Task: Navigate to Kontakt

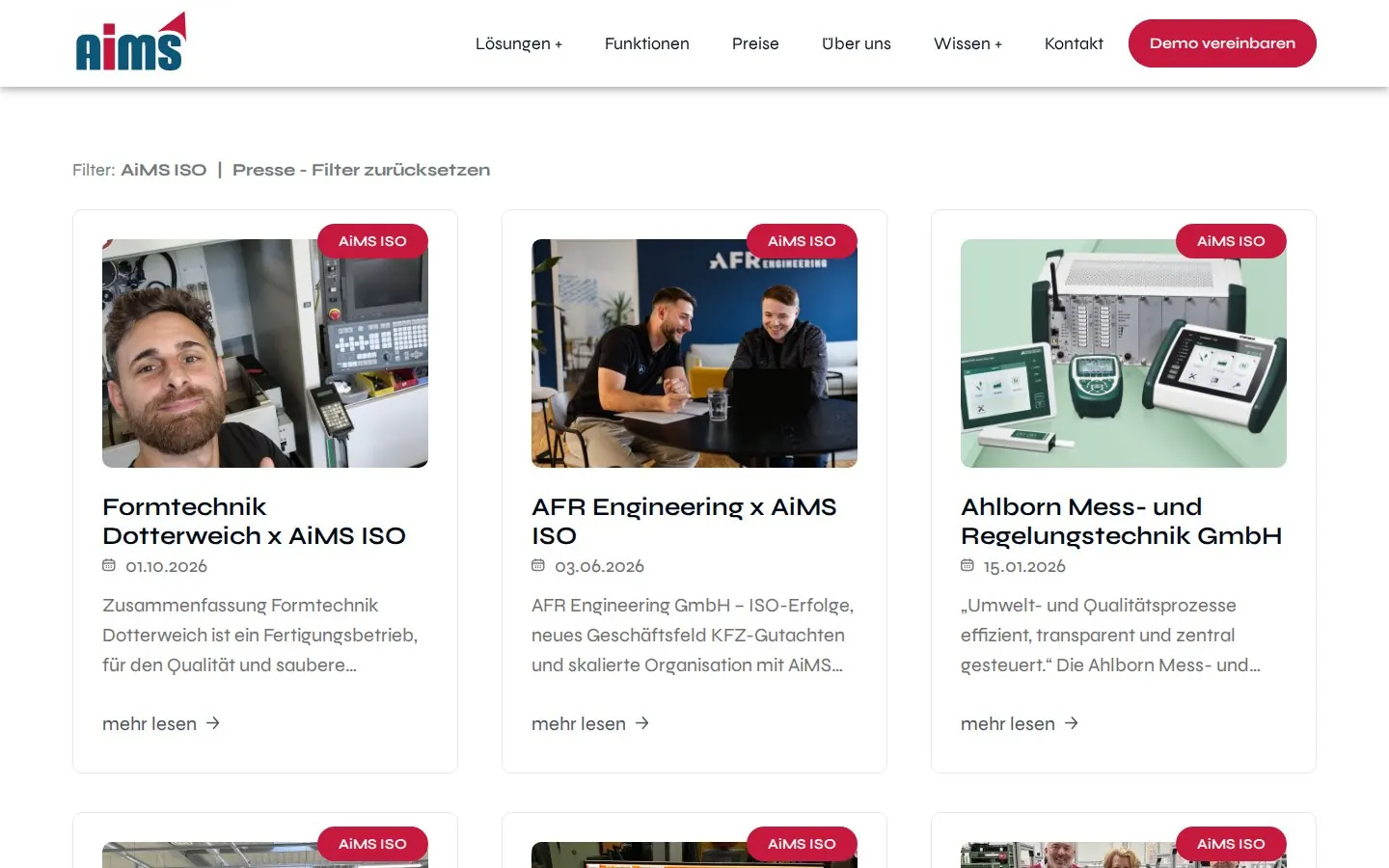Action: click(1074, 43)
